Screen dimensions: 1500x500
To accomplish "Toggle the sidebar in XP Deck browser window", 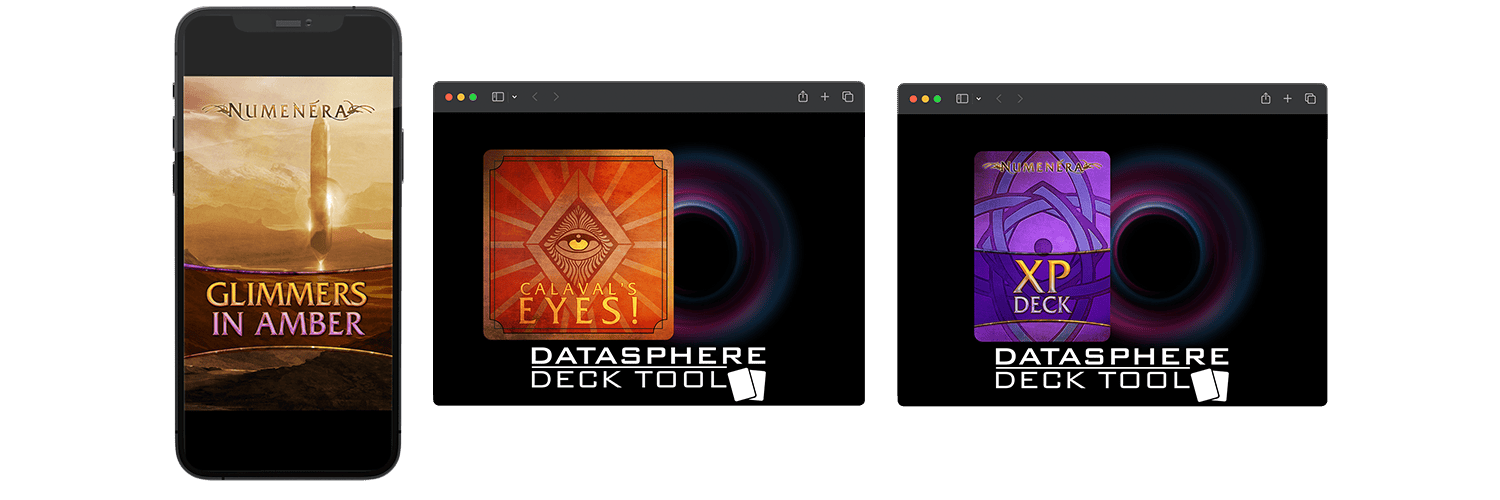I will click(962, 98).
